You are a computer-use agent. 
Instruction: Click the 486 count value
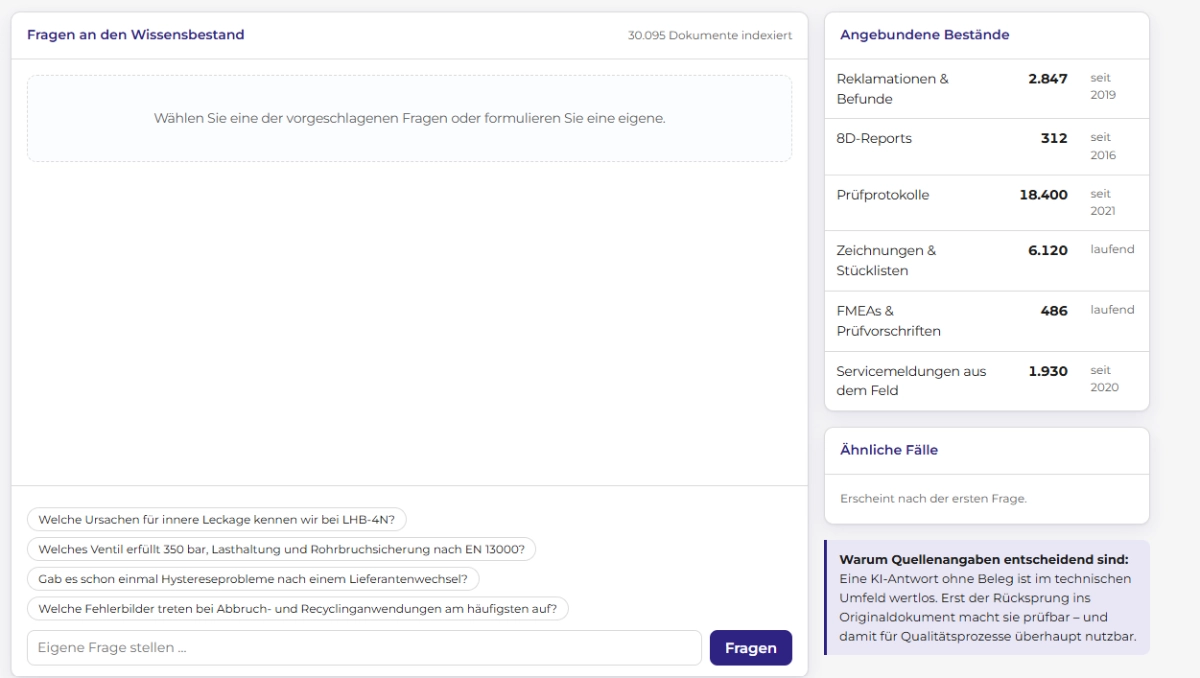click(x=1054, y=311)
